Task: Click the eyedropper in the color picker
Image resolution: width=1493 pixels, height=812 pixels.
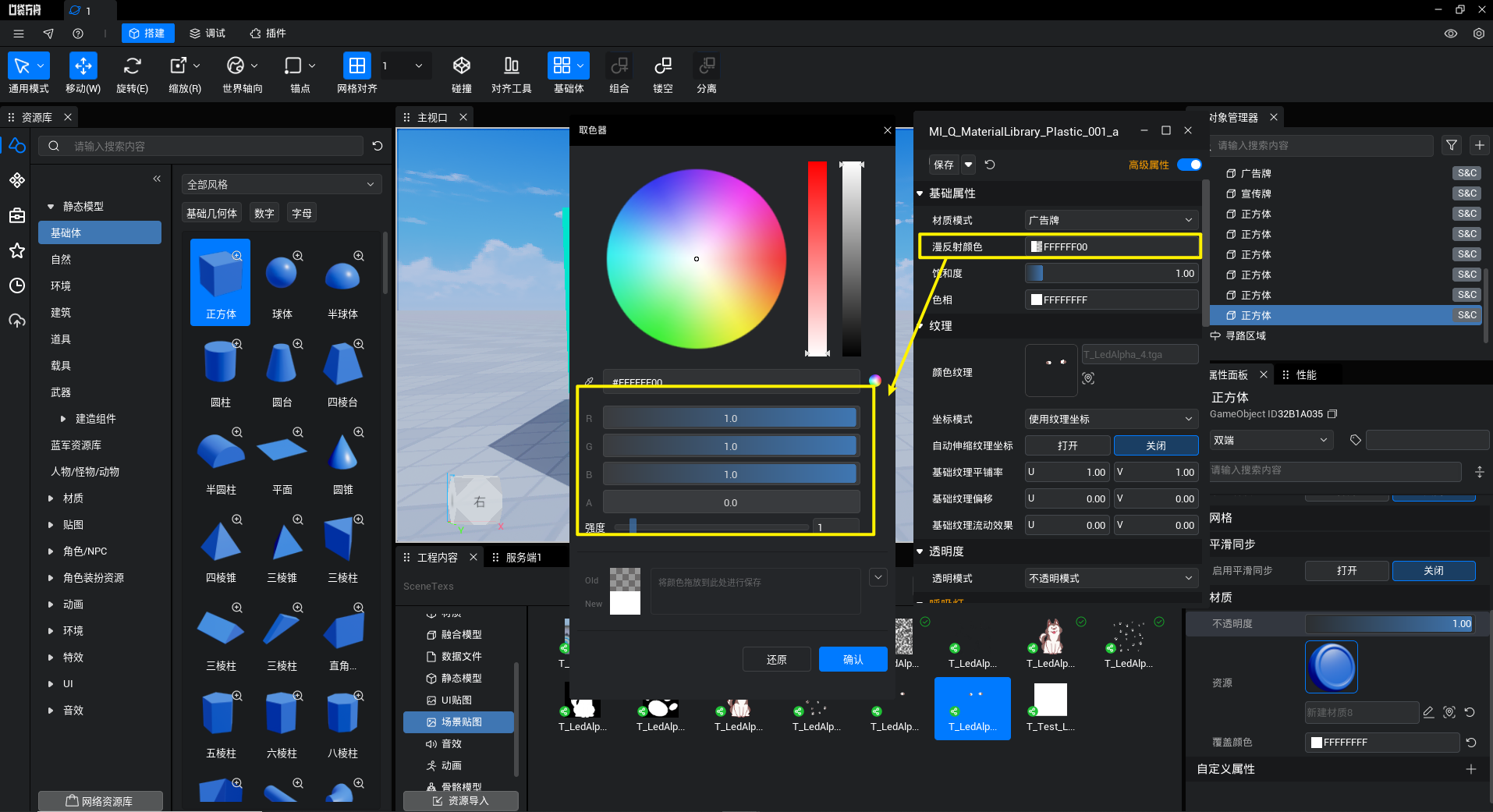Action: [589, 381]
